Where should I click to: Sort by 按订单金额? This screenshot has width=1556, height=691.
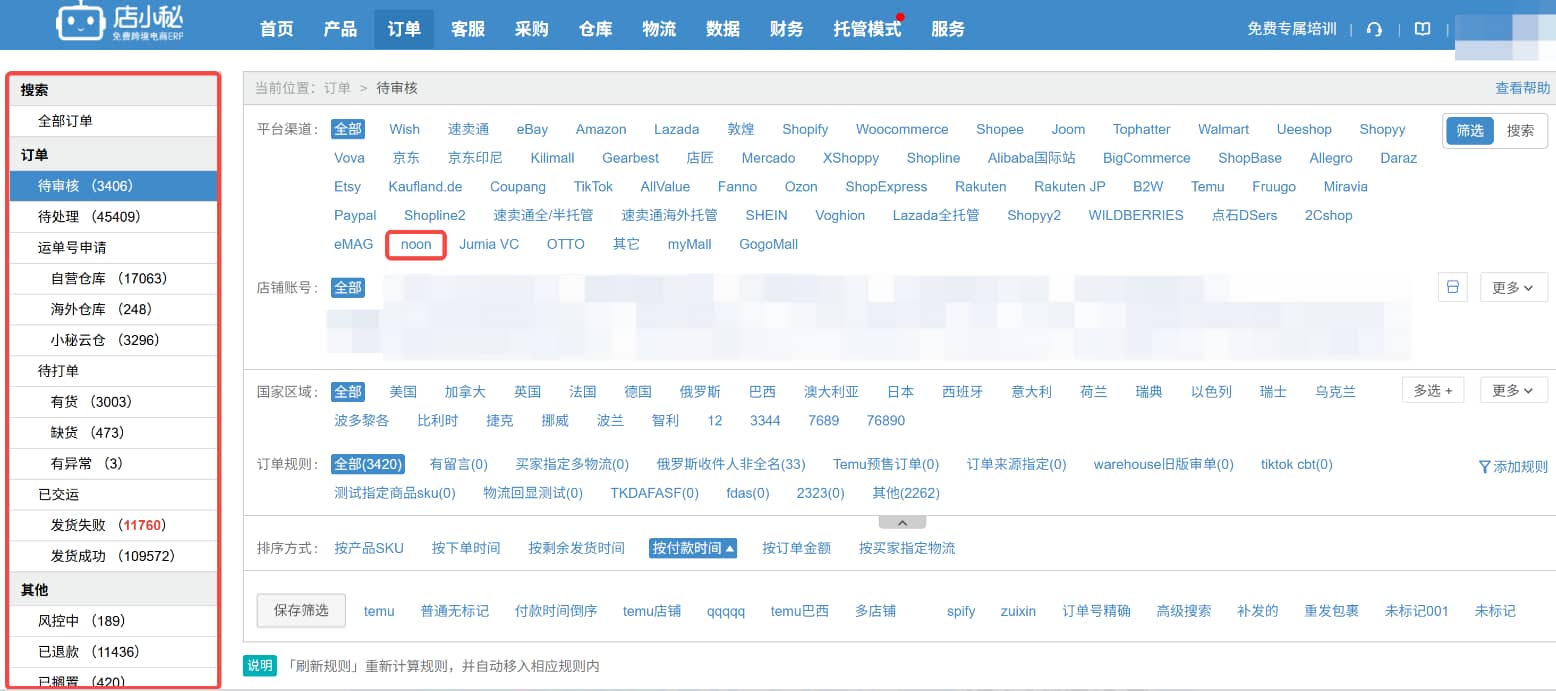[x=796, y=548]
